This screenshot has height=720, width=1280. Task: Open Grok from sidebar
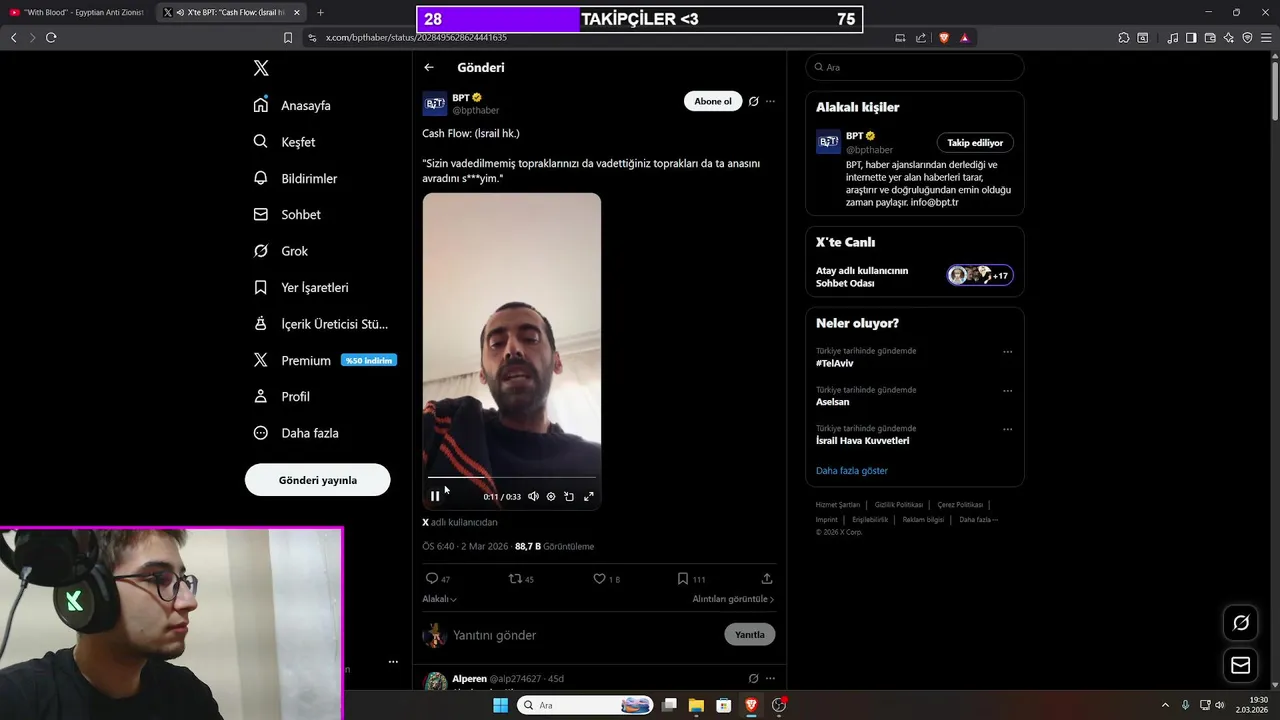coord(281,251)
